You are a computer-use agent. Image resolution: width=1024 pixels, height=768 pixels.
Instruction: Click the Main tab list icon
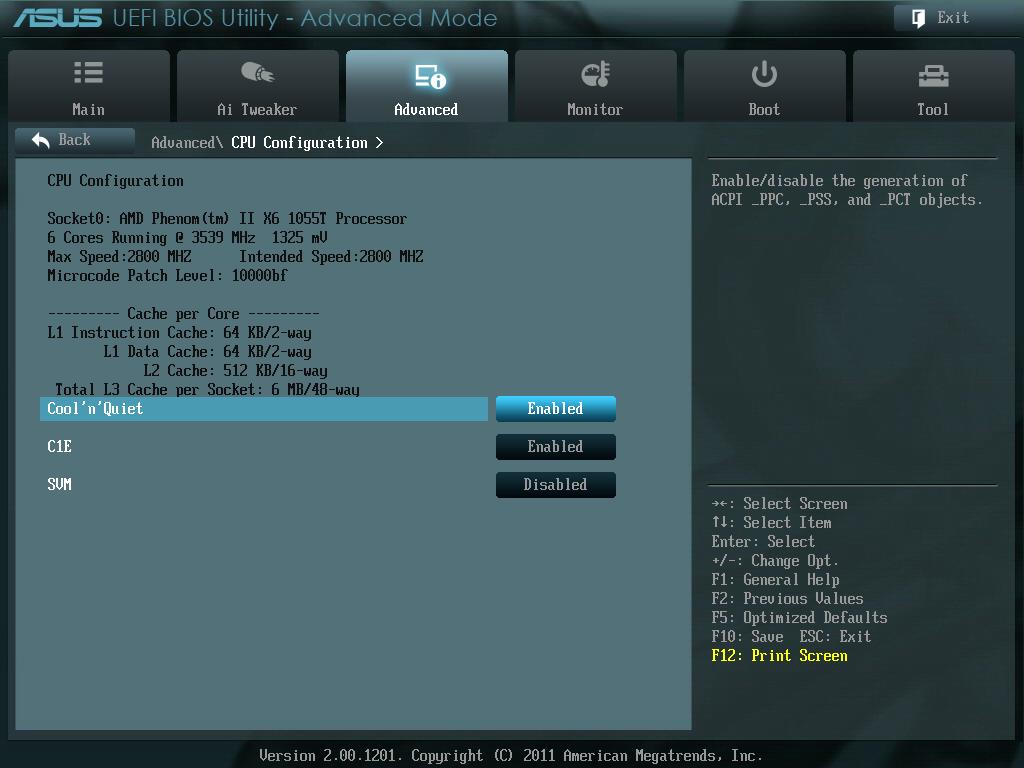[x=89, y=72]
